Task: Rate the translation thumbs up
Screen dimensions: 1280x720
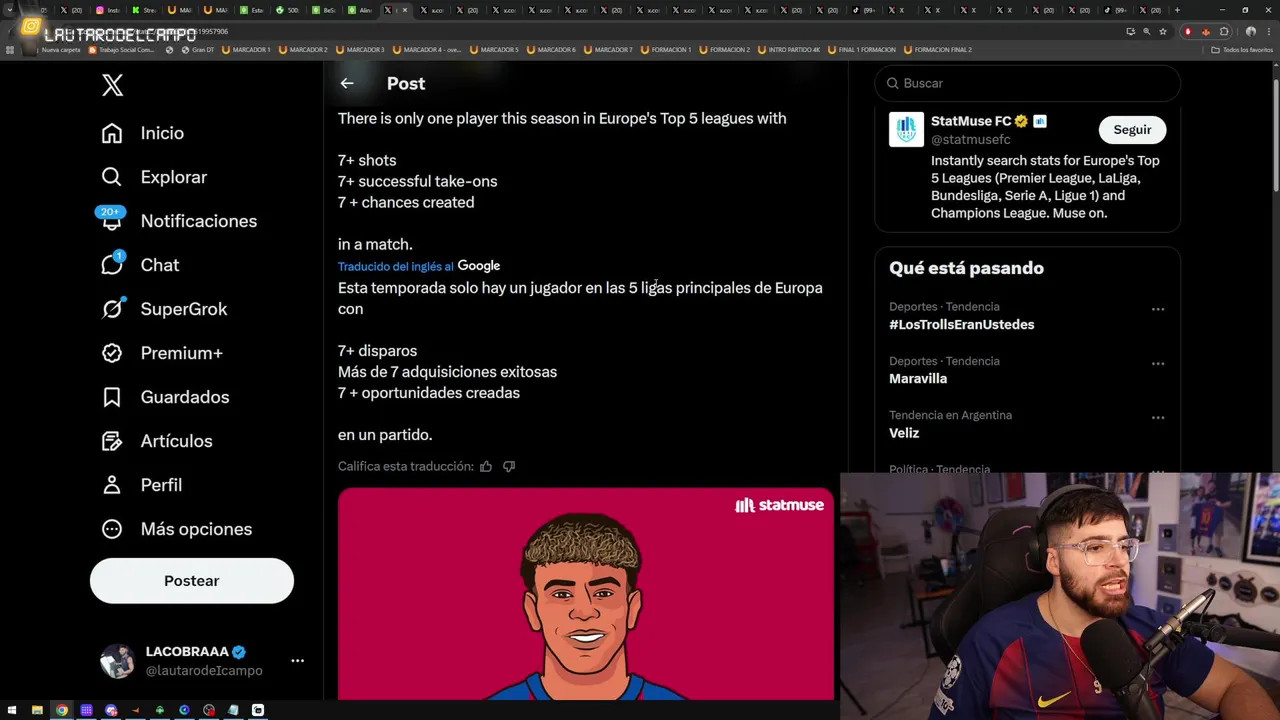Action: [x=486, y=466]
